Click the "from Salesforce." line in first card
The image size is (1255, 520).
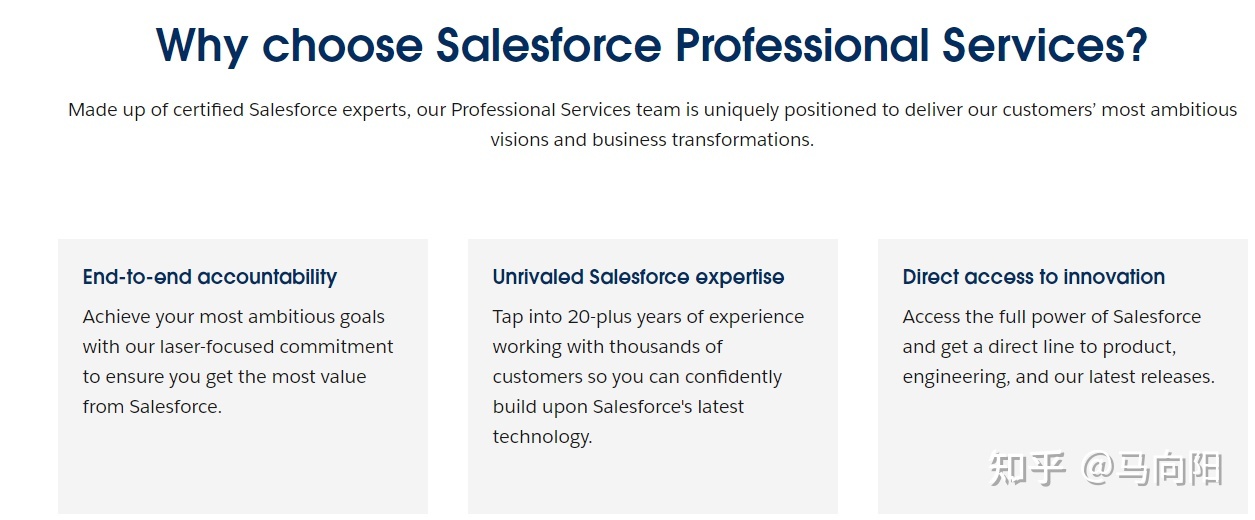click(152, 407)
